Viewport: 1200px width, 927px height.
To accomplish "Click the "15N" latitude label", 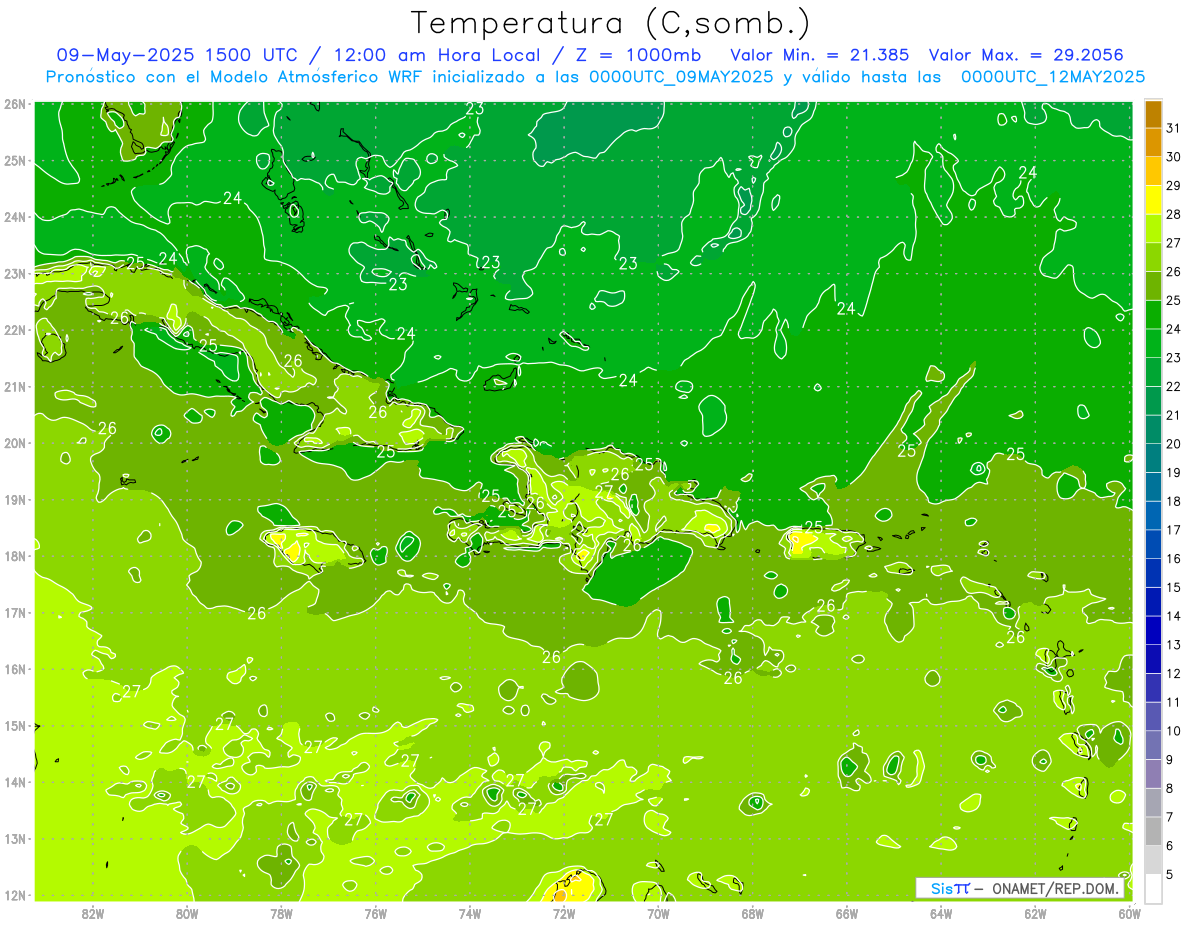I will tap(15, 726).
